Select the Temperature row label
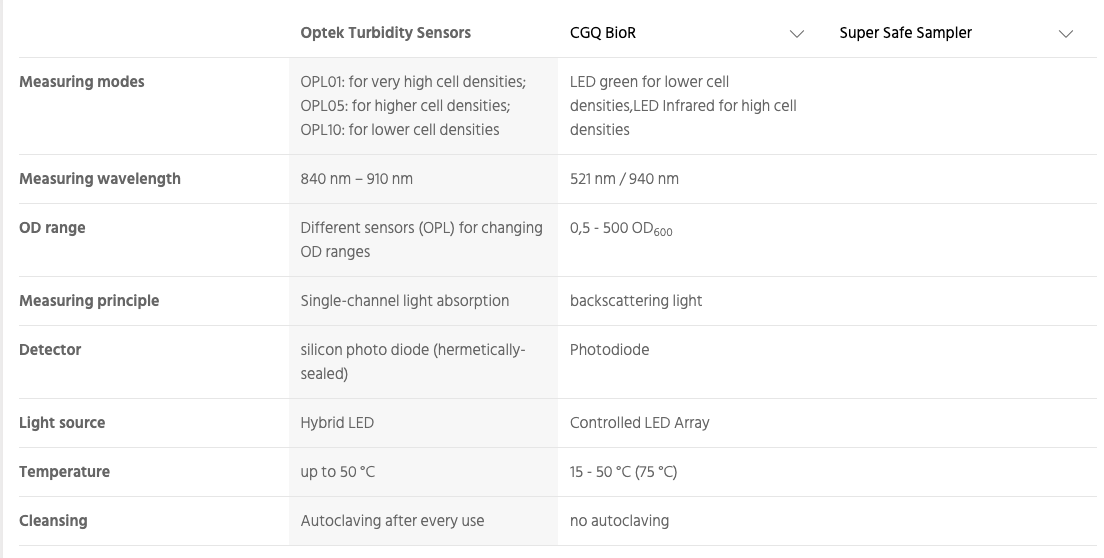Image resolution: width=1104 pixels, height=558 pixels. (x=64, y=472)
